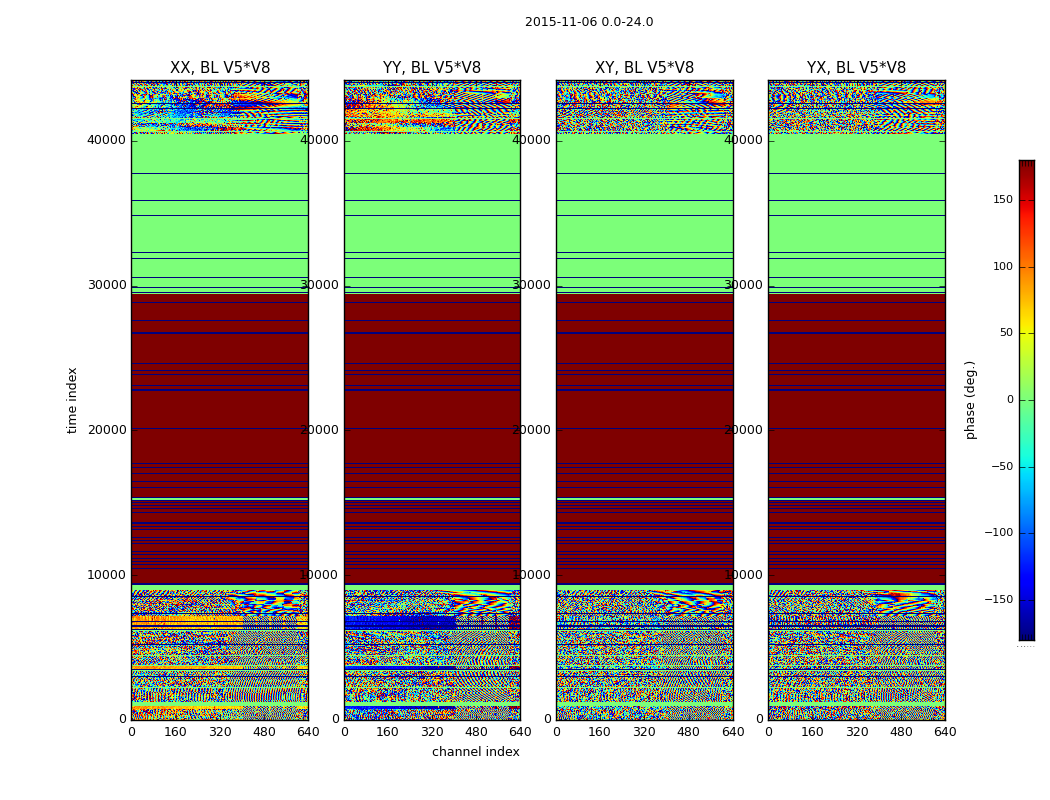Select the 0 tick label beside the colorbar
1050x800 pixels.
click(1009, 400)
